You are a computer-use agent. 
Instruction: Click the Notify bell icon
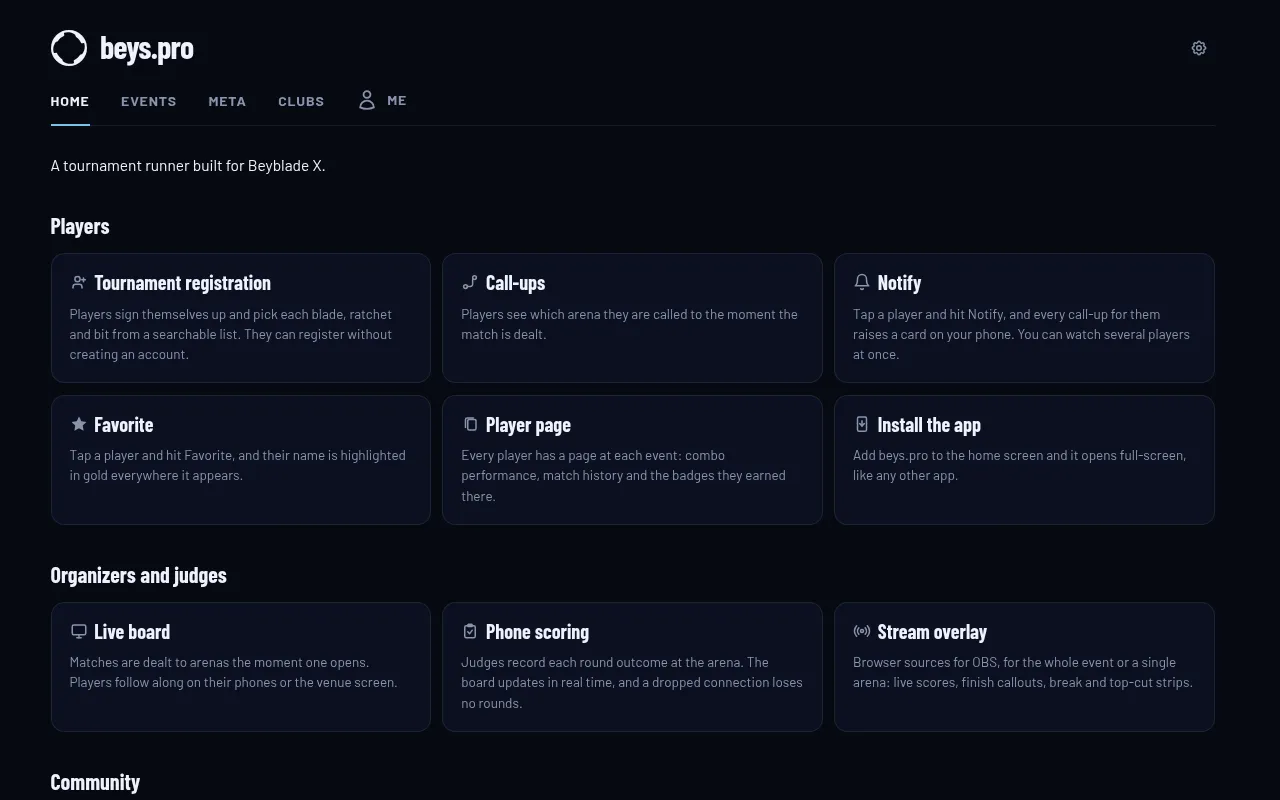(x=861, y=283)
